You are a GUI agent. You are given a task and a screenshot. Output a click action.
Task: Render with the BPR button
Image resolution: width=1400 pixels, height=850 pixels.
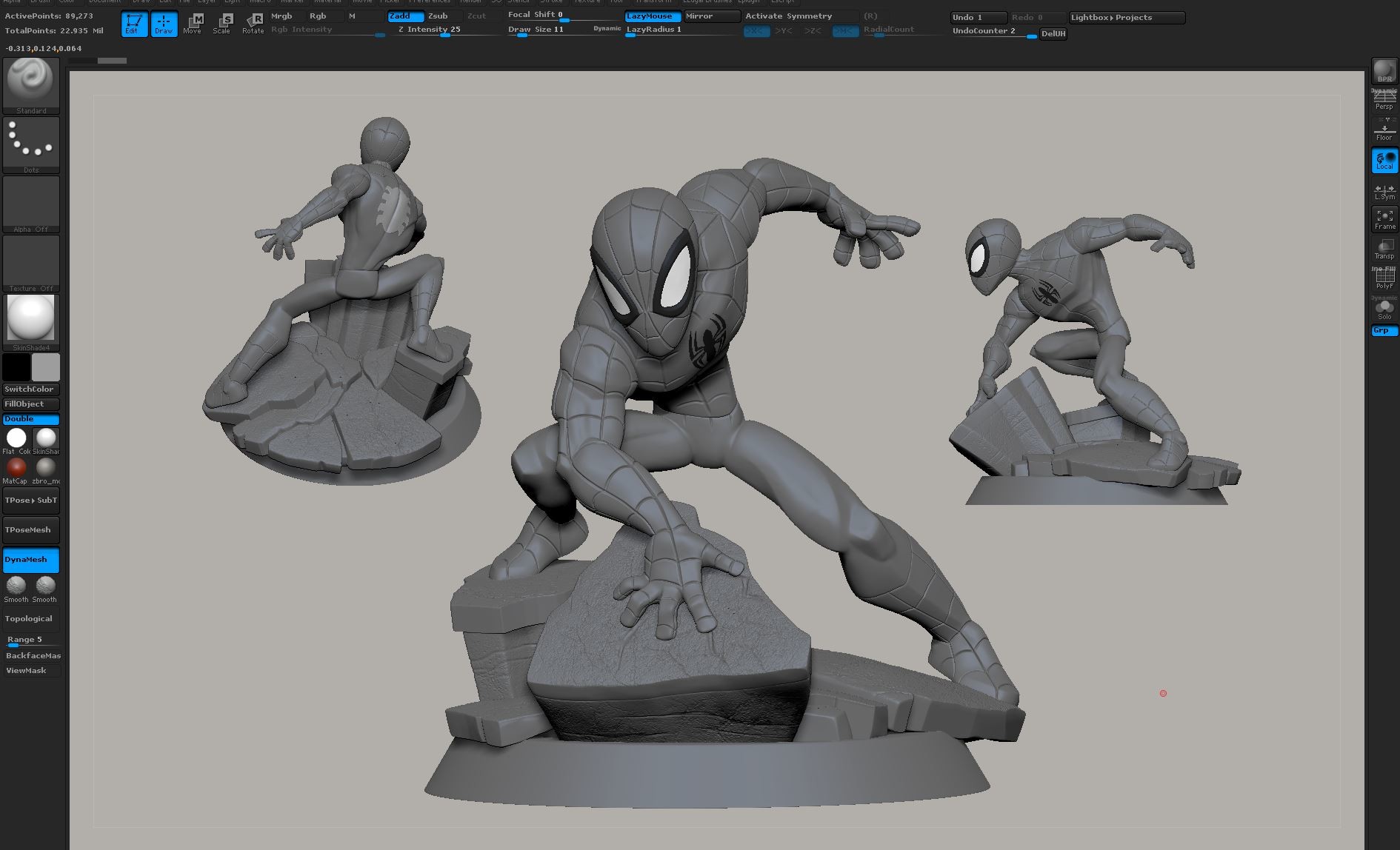1384,72
